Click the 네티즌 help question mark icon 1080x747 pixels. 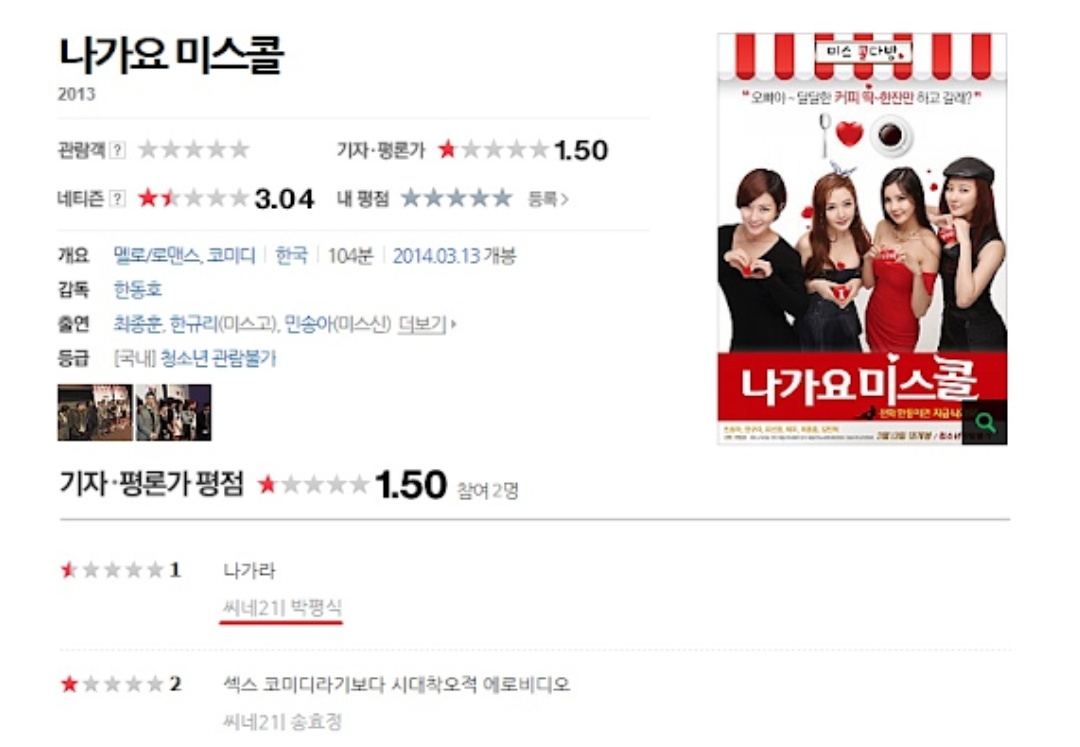pyautogui.click(x=118, y=199)
